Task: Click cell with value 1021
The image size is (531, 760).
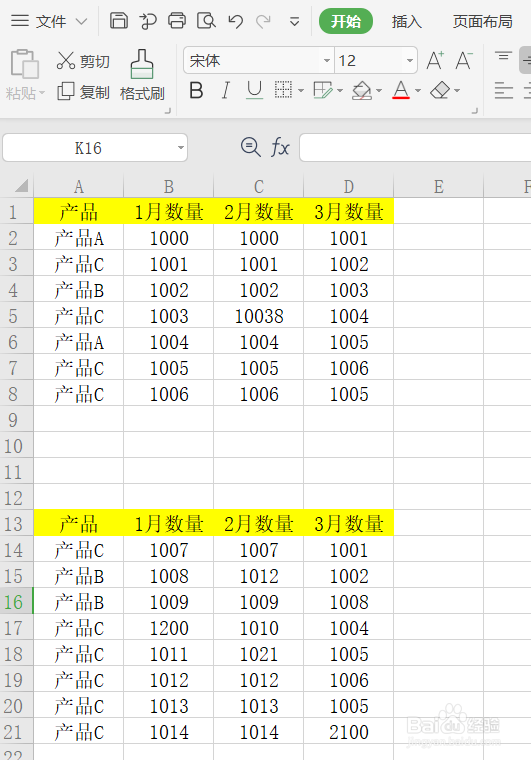Action: [x=259, y=654]
